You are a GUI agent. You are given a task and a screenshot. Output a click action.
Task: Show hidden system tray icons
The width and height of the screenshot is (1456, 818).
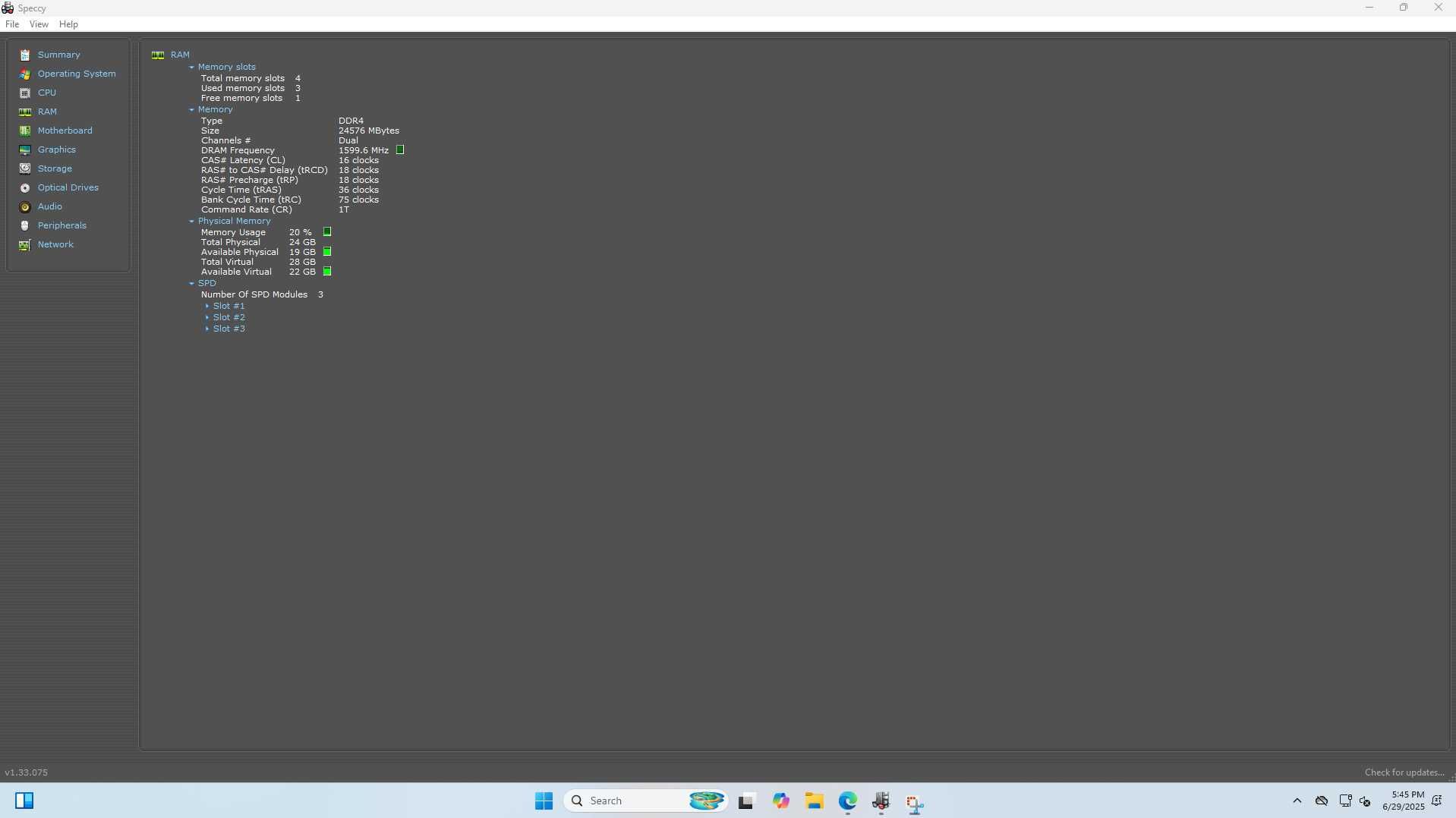coord(1297,801)
